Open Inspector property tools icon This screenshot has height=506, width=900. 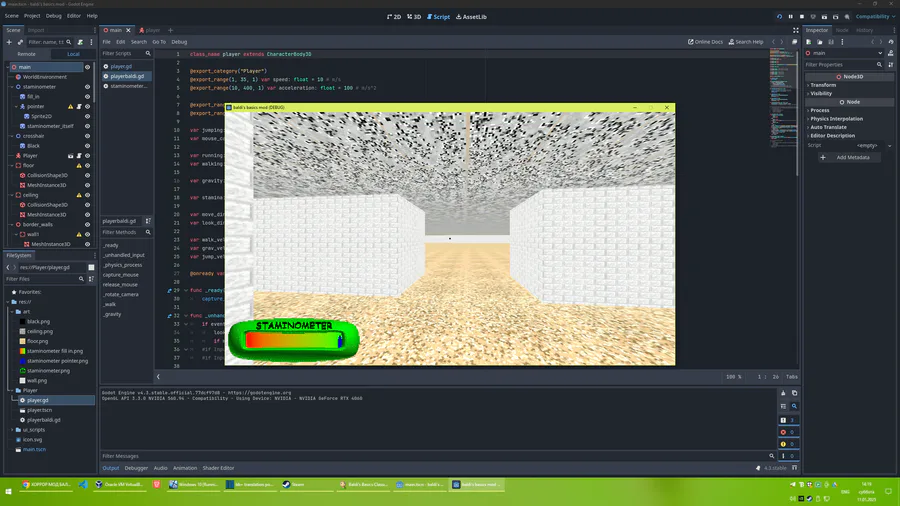coord(891,65)
